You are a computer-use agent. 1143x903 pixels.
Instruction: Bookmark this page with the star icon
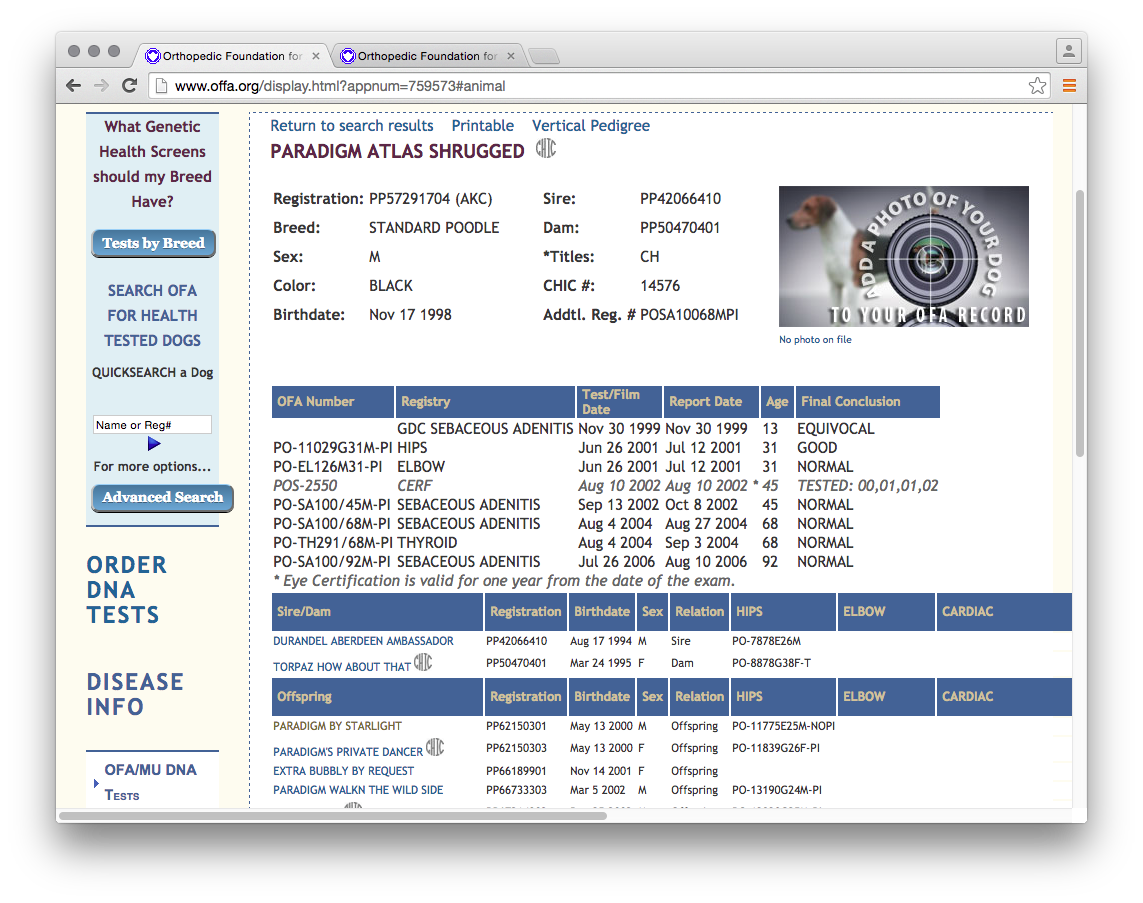(1037, 86)
